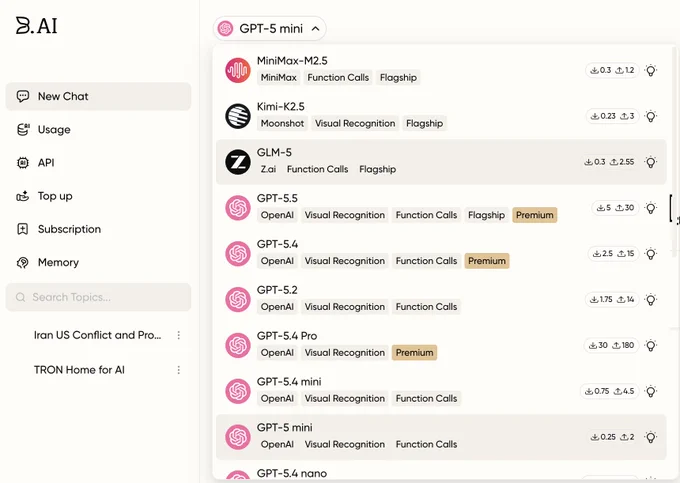
Task: Click the lightbulb icon for GPT-5.4 mini
Action: (651, 392)
